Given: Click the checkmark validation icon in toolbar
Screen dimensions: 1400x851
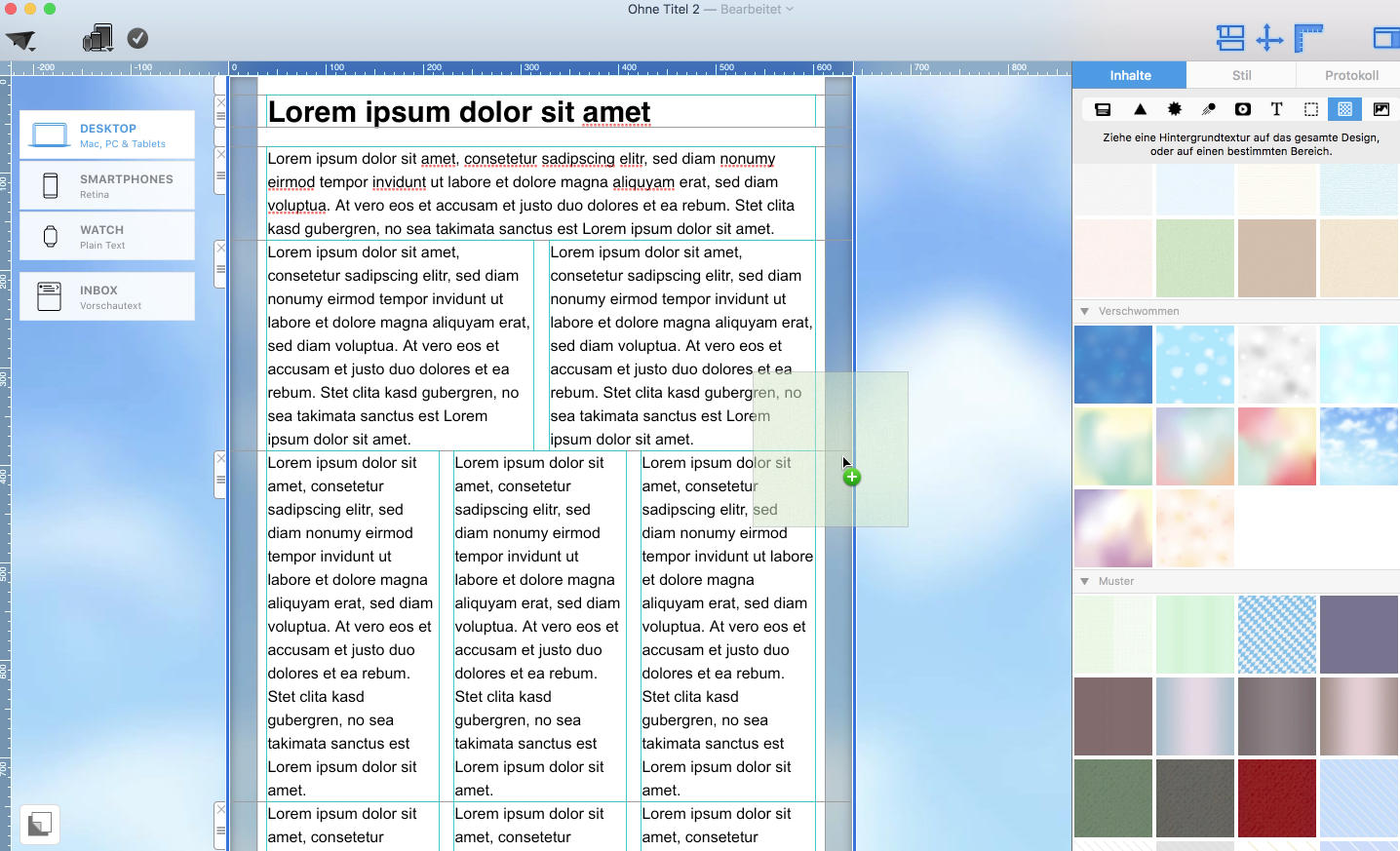Looking at the screenshot, I should click(138, 38).
